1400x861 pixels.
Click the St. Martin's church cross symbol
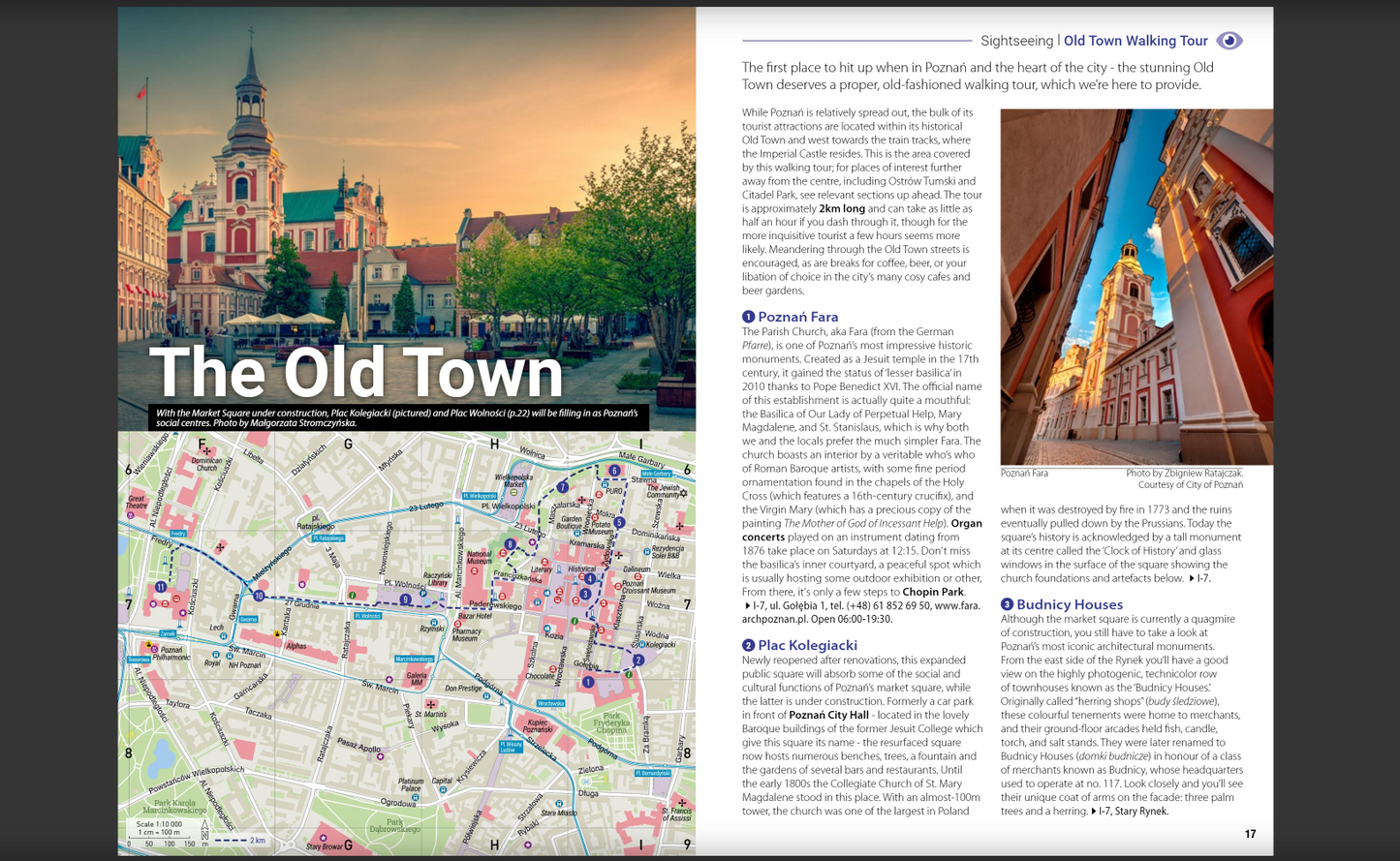tap(431, 705)
